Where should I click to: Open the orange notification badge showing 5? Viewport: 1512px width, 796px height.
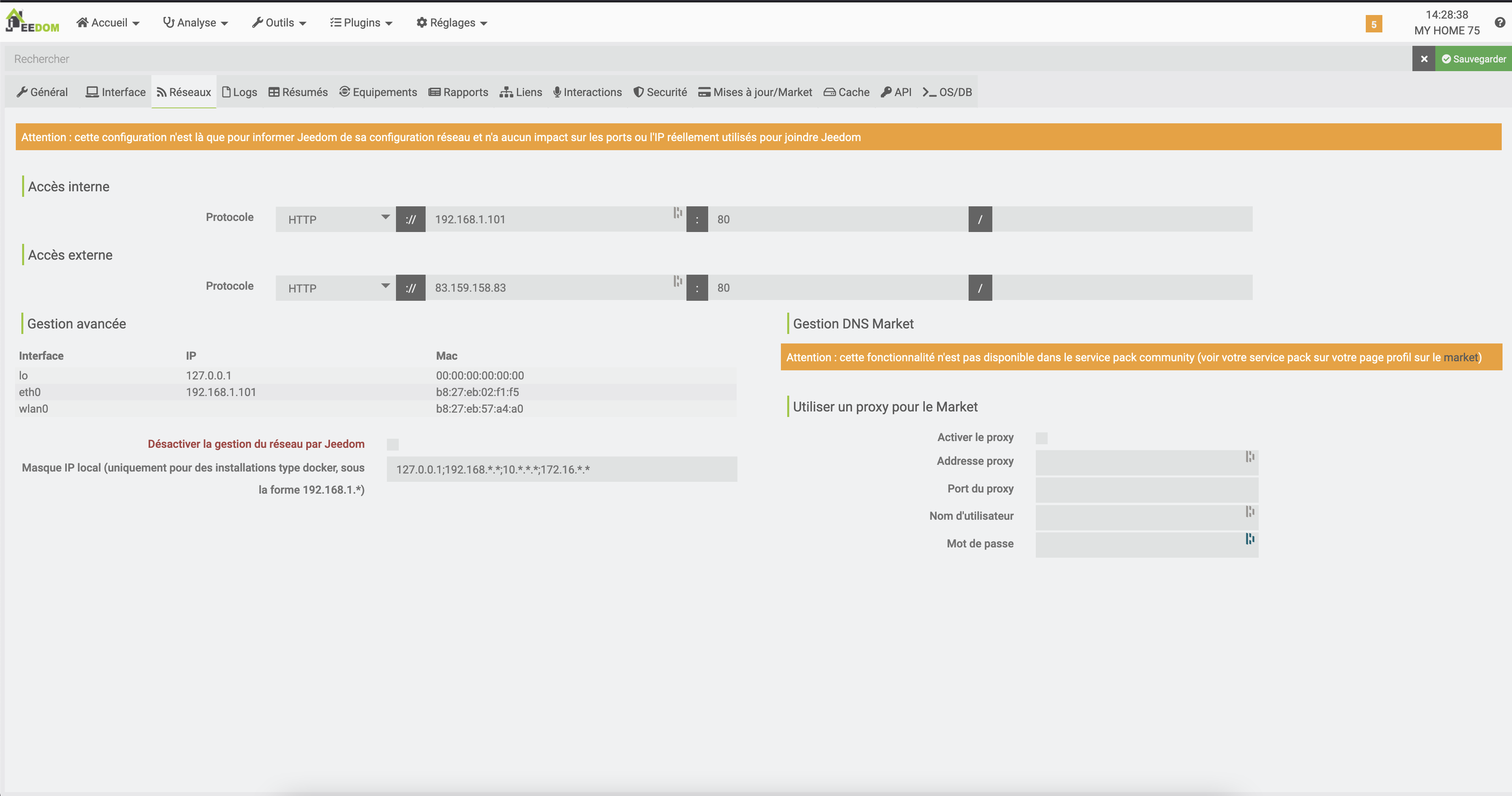point(1373,24)
